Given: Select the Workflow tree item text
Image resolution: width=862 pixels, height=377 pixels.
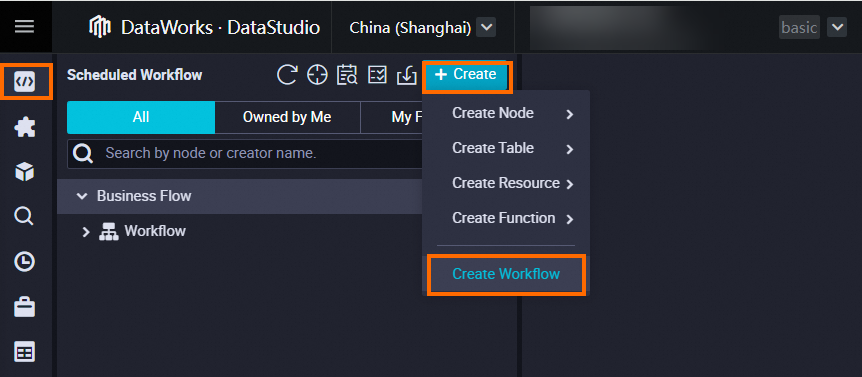Looking at the screenshot, I should [155, 231].
